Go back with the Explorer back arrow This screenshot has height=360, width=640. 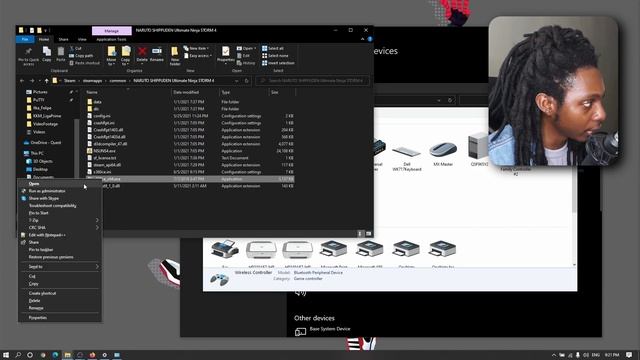coord(22,81)
